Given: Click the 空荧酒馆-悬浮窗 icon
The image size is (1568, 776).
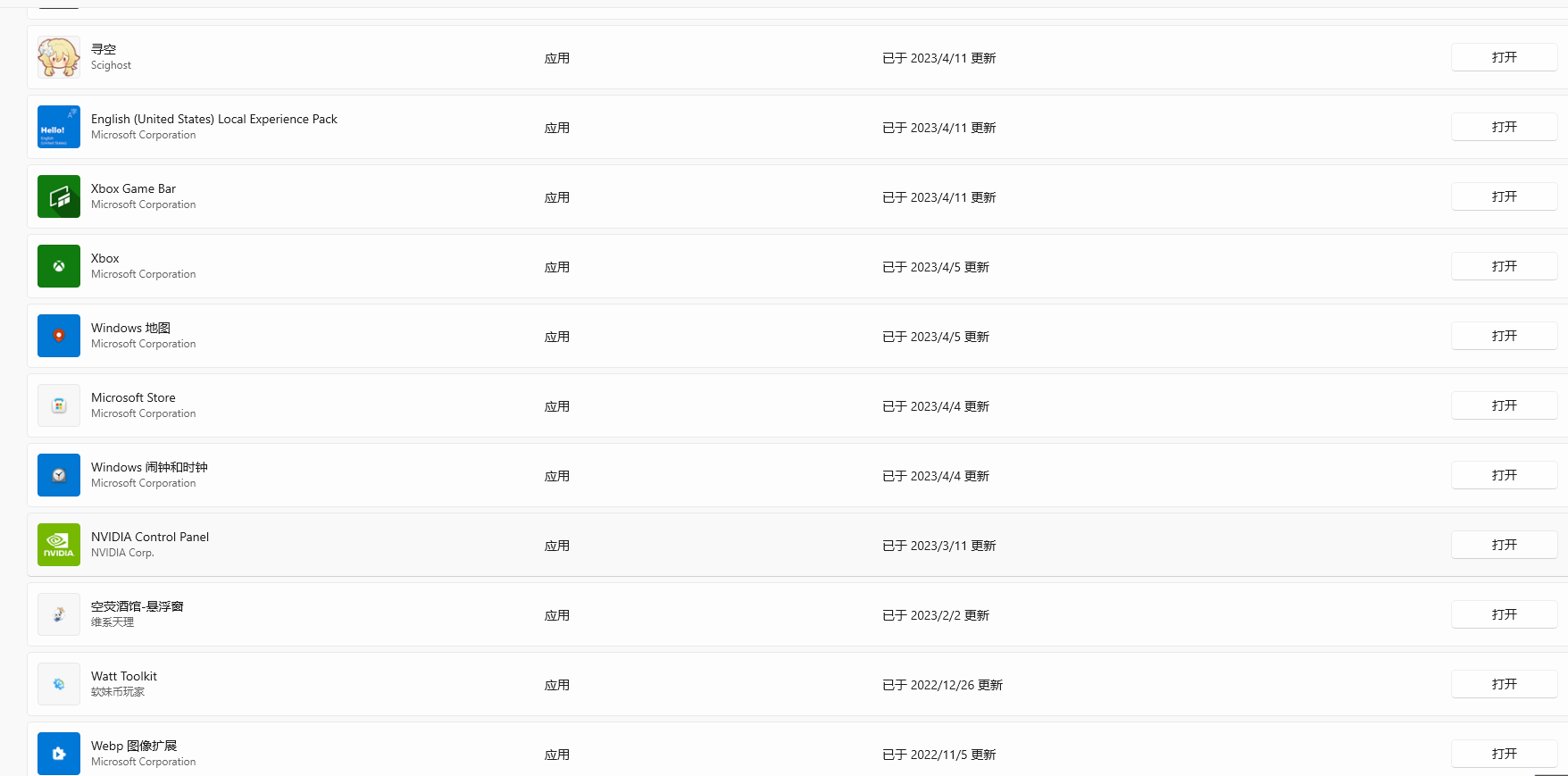Looking at the screenshot, I should tap(58, 613).
